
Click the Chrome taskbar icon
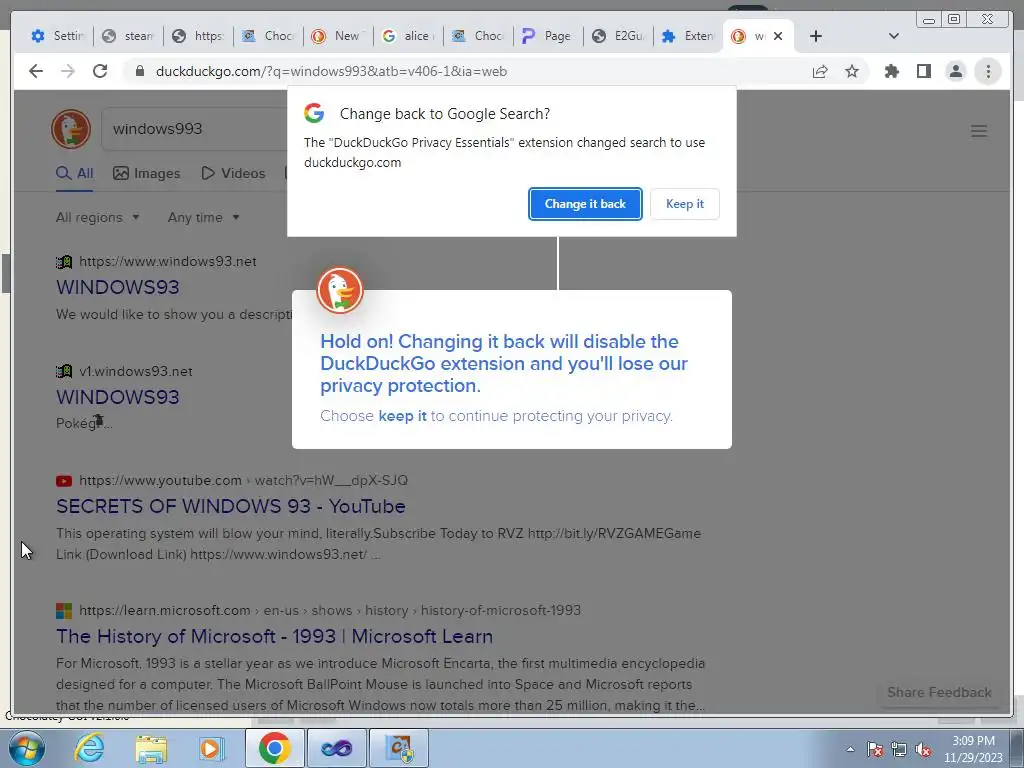[x=274, y=748]
